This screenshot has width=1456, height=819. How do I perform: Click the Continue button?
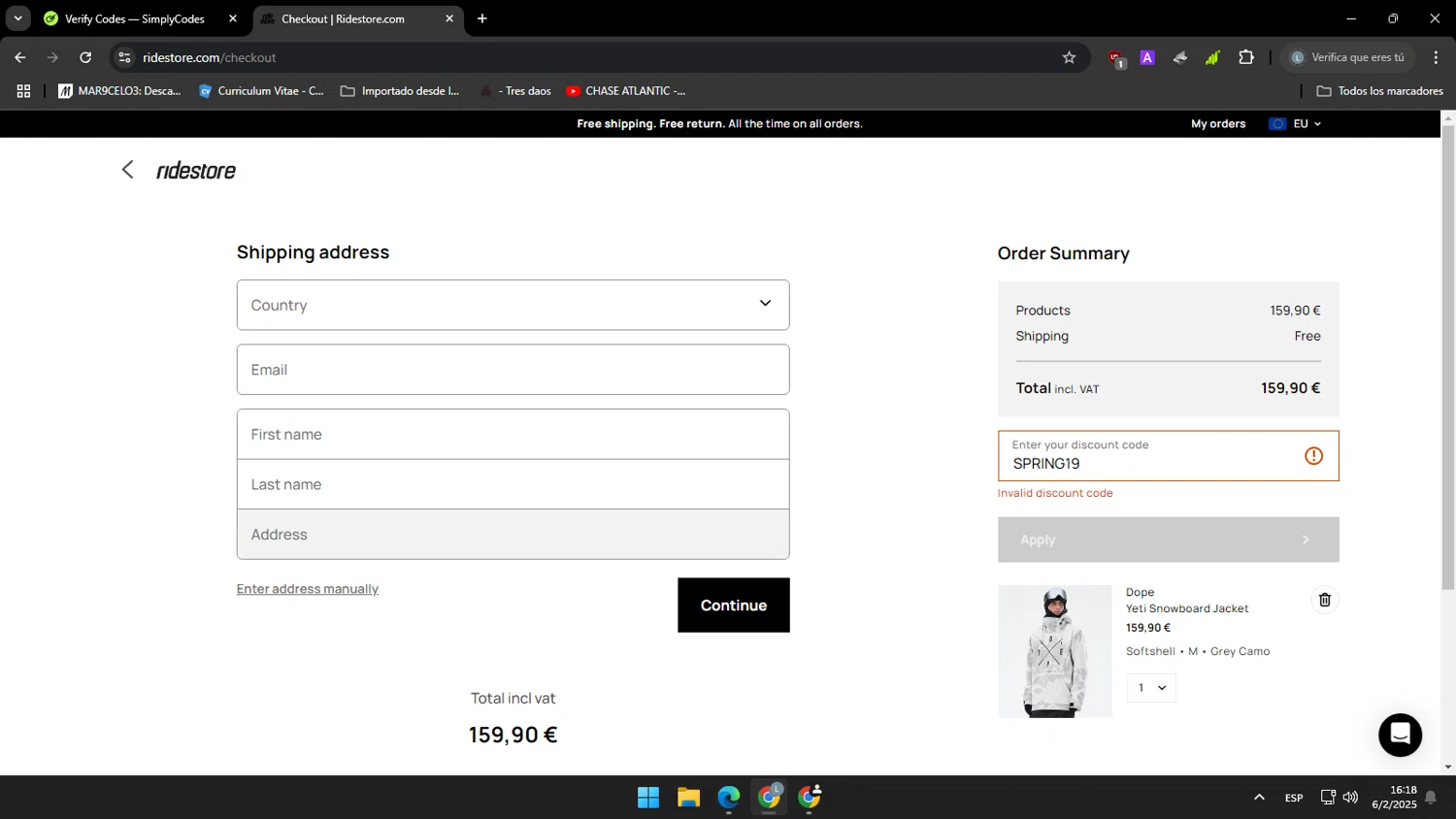(x=734, y=606)
